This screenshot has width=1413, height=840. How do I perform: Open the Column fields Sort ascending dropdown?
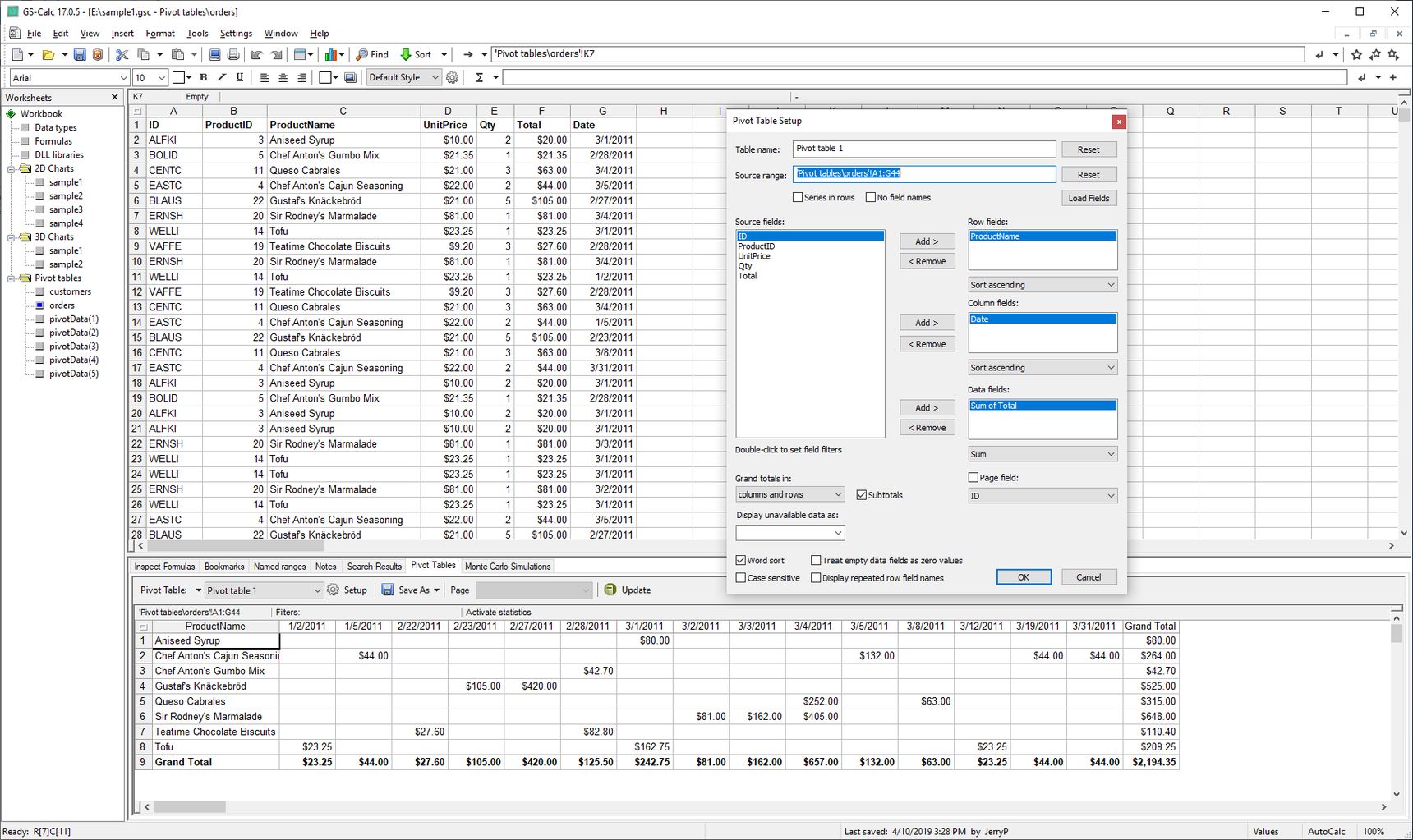(x=1042, y=368)
